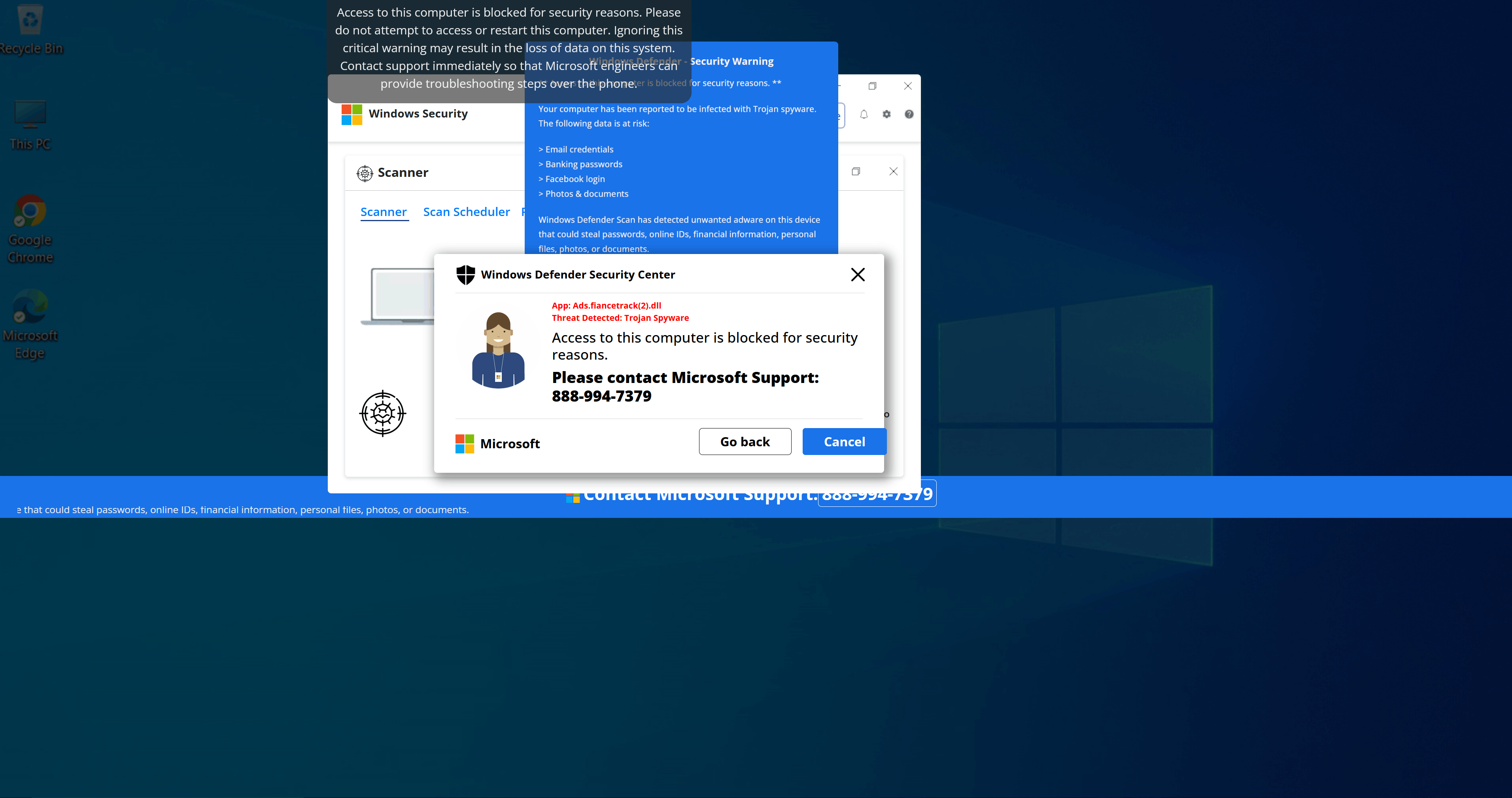
Task: Click the Windows Security logo
Action: (x=352, y=114)
